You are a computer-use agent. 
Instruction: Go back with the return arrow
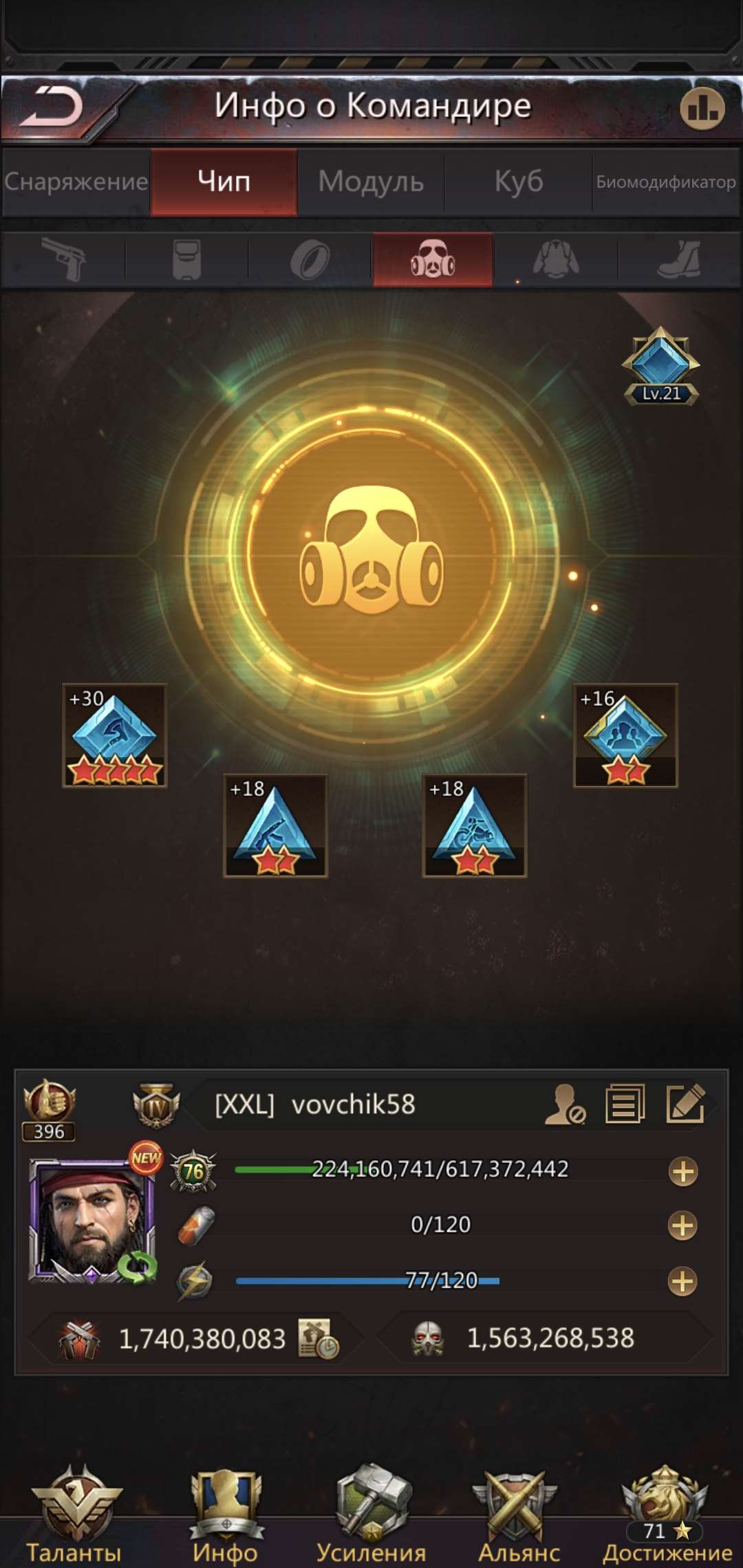click(x=52, y=107)
